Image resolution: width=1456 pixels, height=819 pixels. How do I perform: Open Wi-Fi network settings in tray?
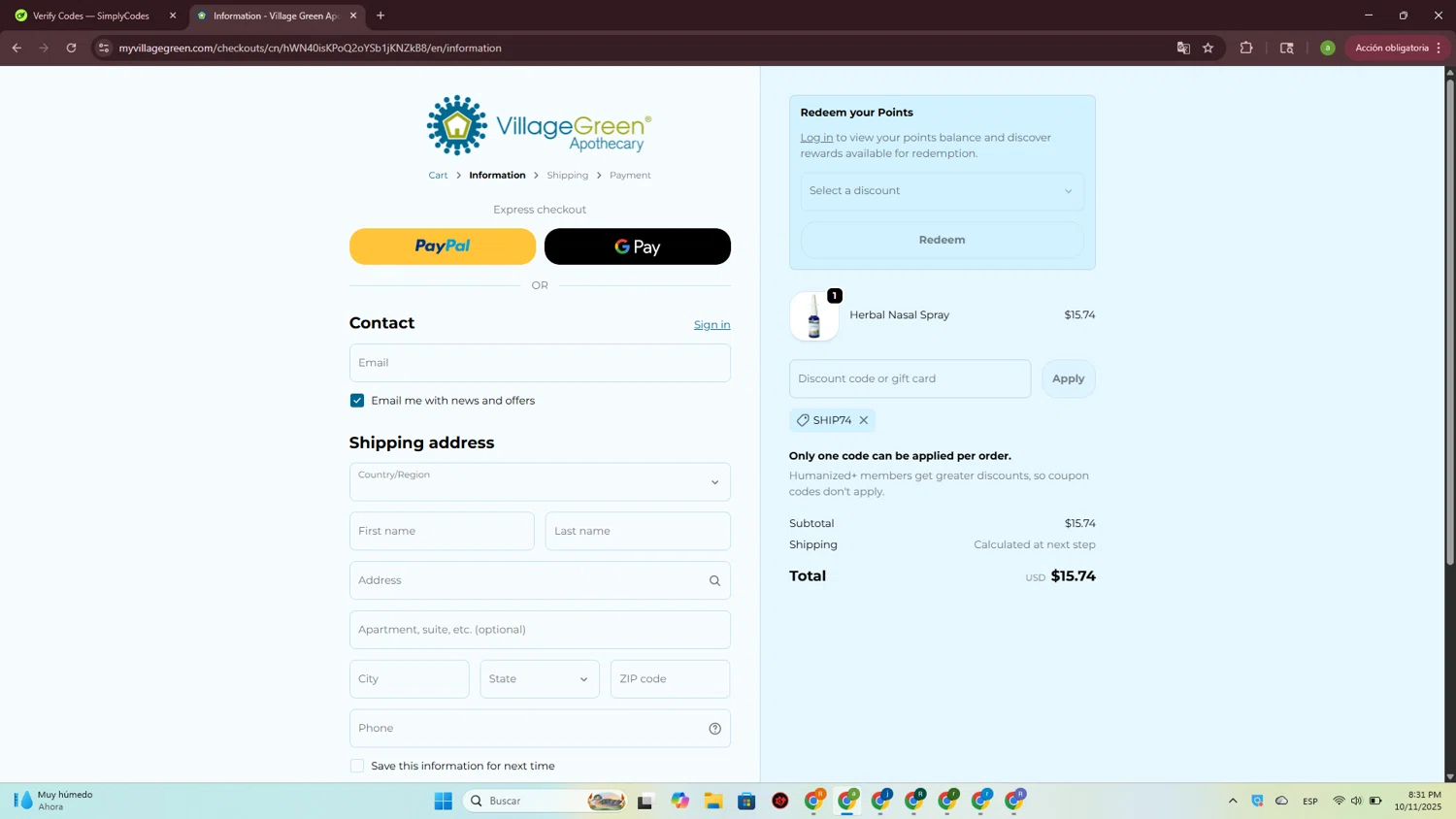(1339, 801)
